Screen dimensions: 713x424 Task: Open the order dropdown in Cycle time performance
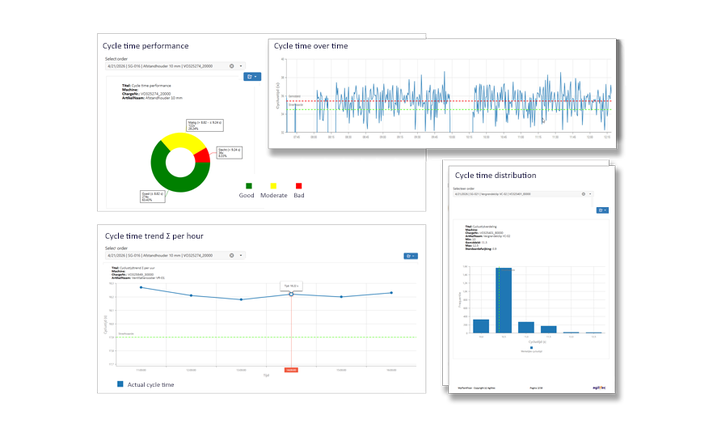(241, 66)
